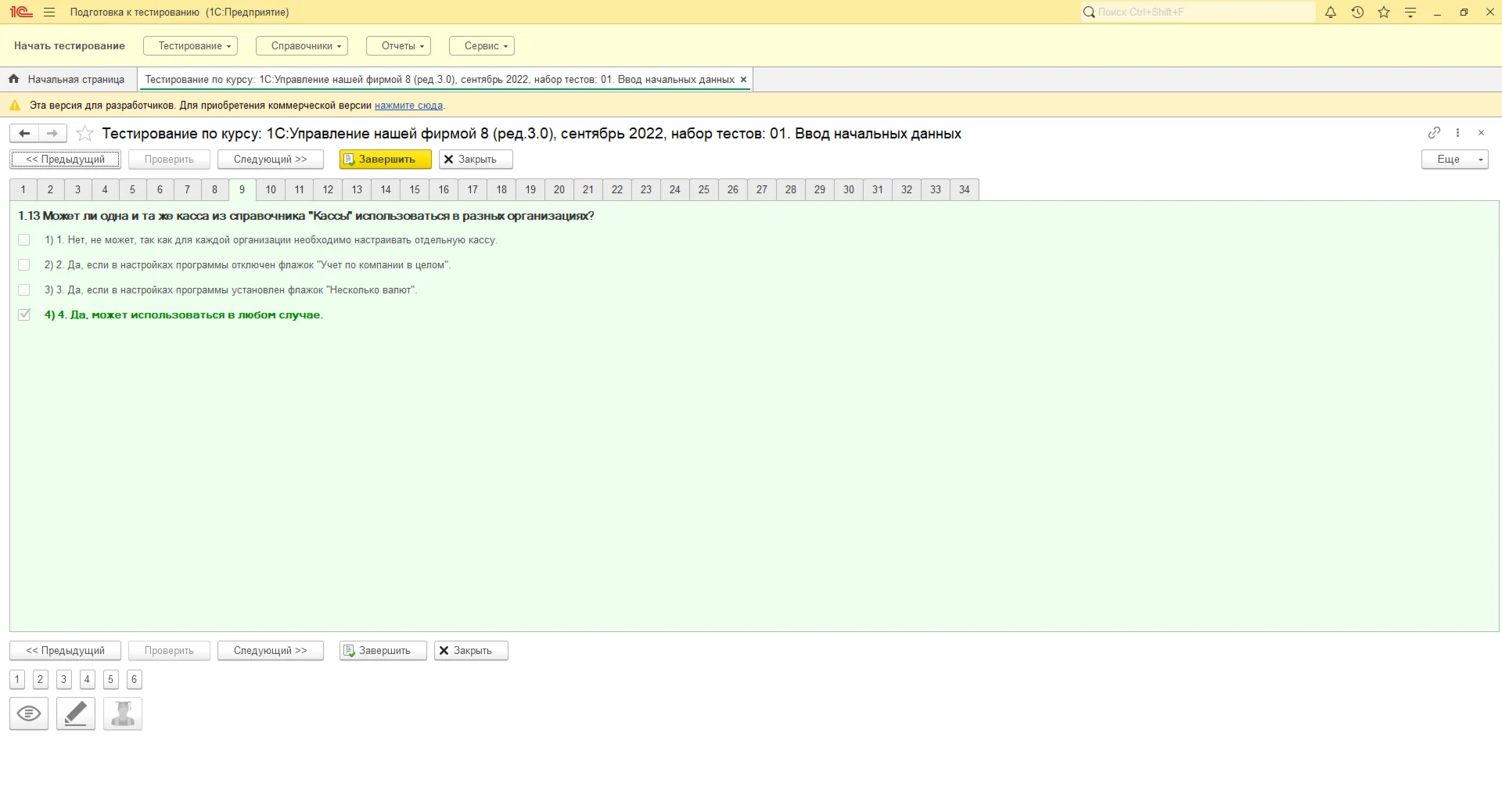Click Начать тестирование

70,46
